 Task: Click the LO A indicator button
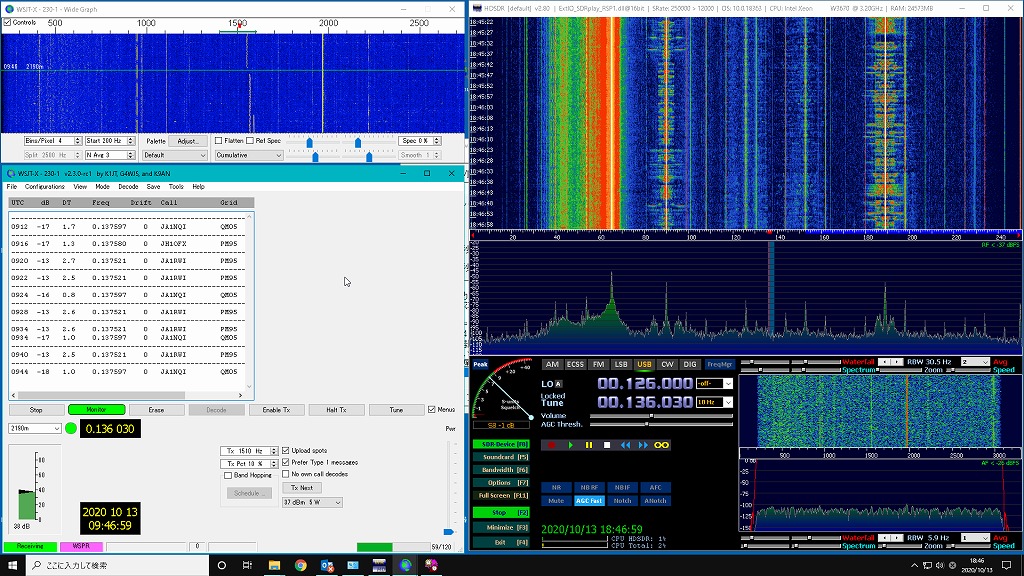point(558,384)
